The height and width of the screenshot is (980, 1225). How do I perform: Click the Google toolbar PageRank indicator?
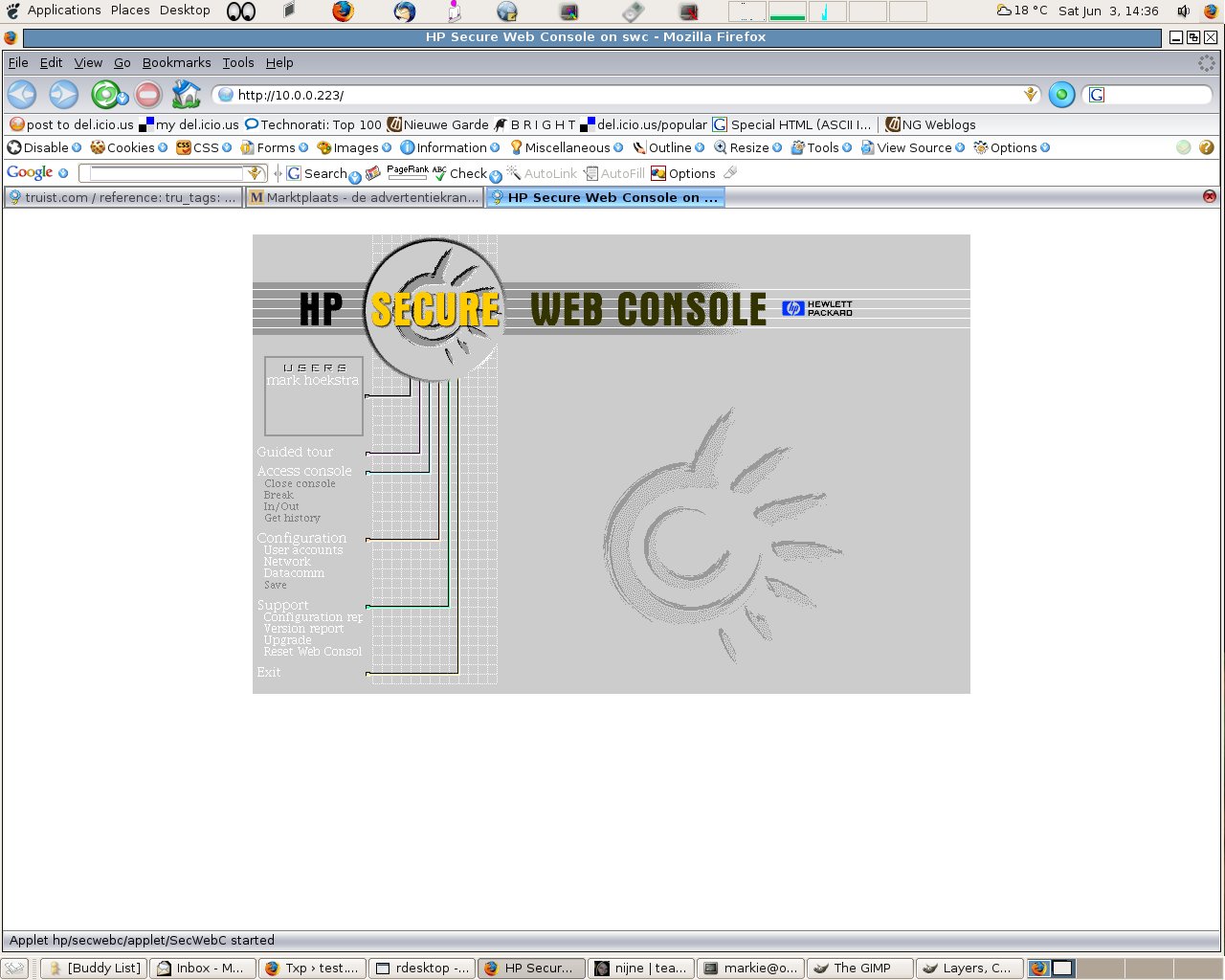point(408,172)
